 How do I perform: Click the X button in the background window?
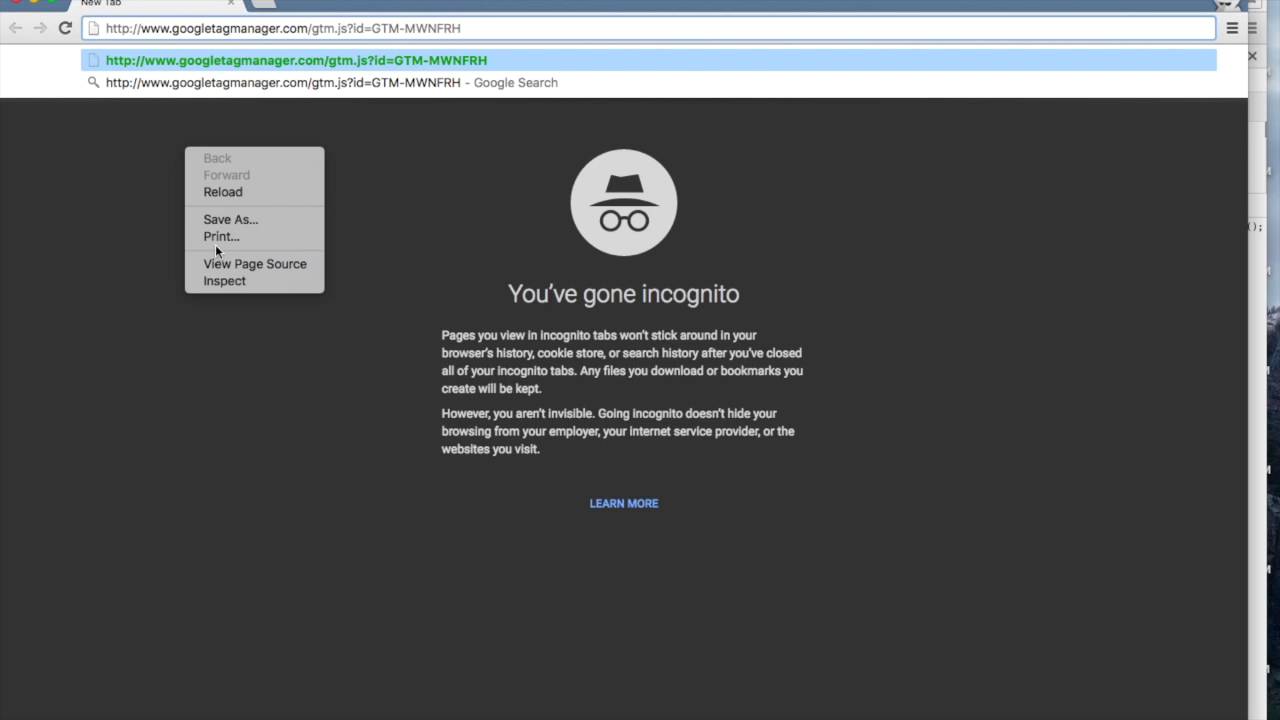1252,56
